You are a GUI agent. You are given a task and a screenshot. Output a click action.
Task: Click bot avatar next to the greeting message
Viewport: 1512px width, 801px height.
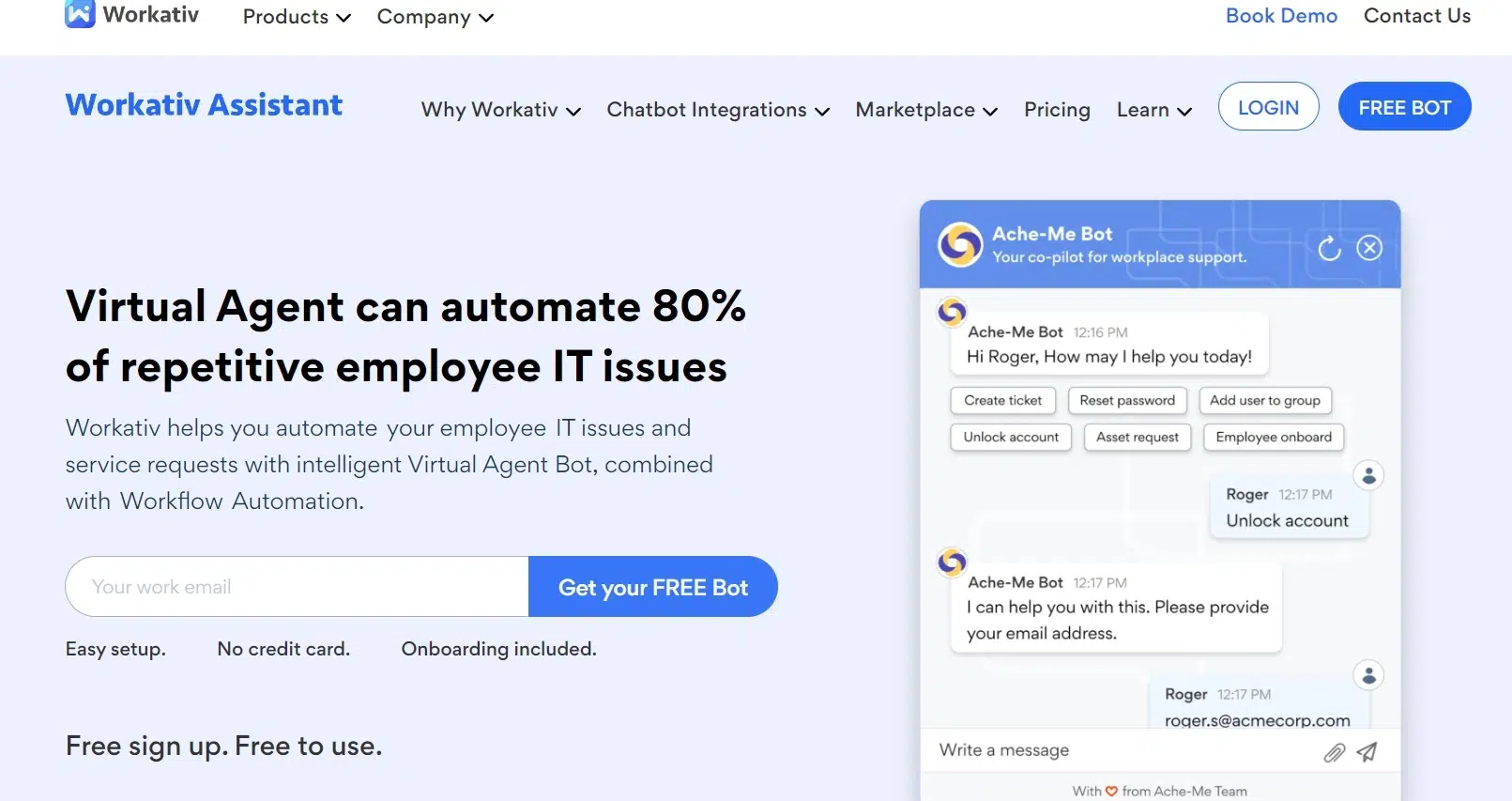click(952, 311)
